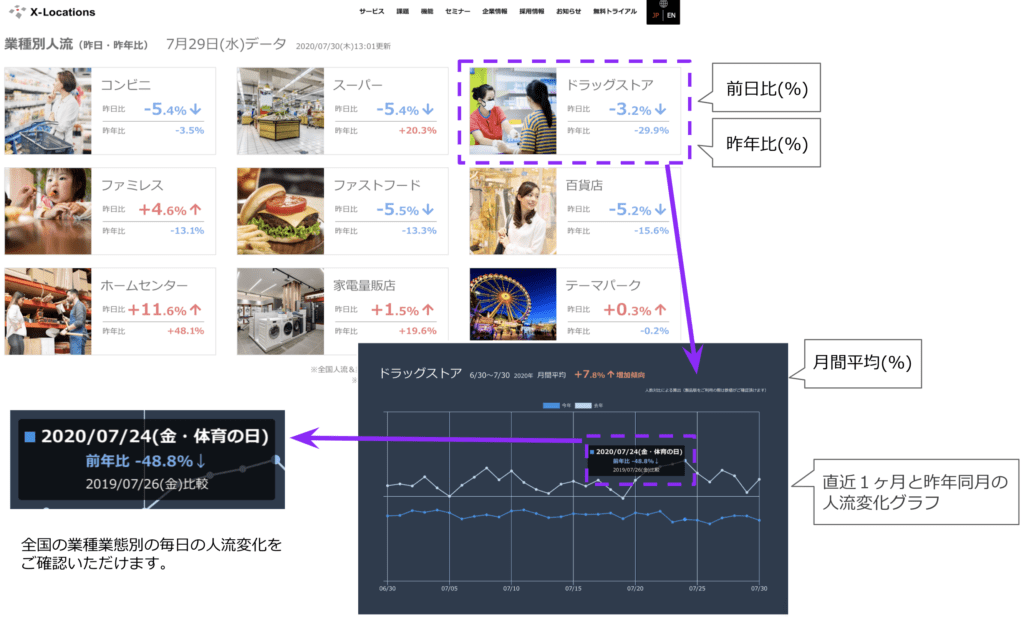The image size is (1024, 618).
Task: Click the up arrow next to テーマパーク +0.3%
Action: [x=662, y=309]
